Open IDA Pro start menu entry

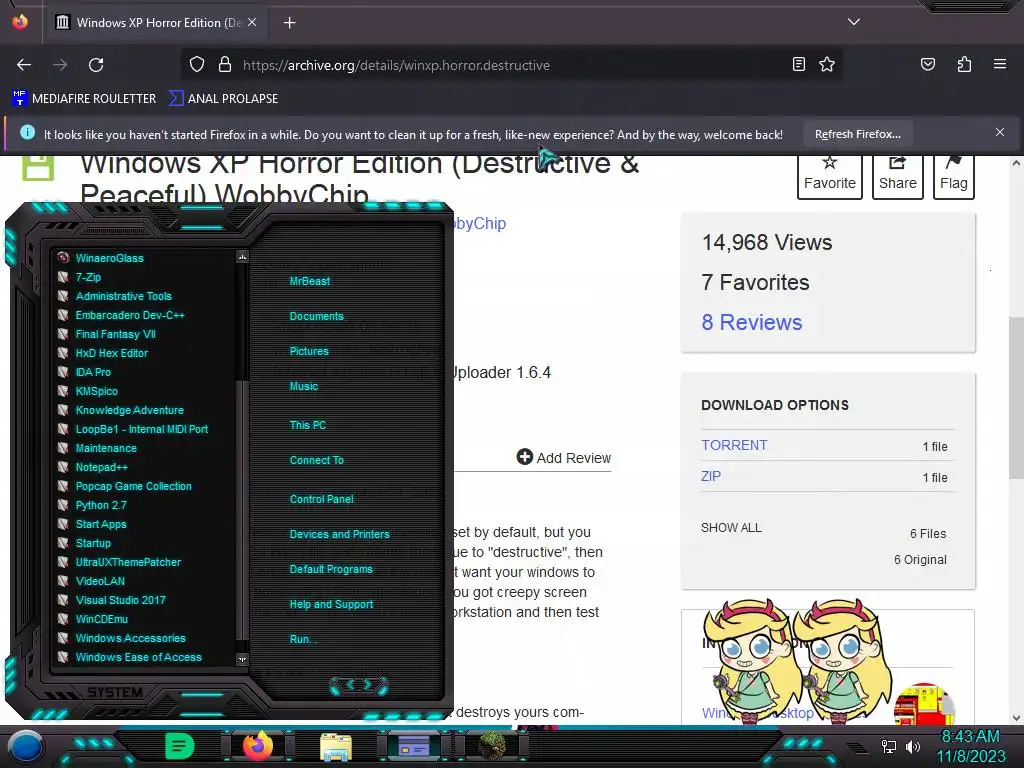pyautogui.click(x=93, y=372)
